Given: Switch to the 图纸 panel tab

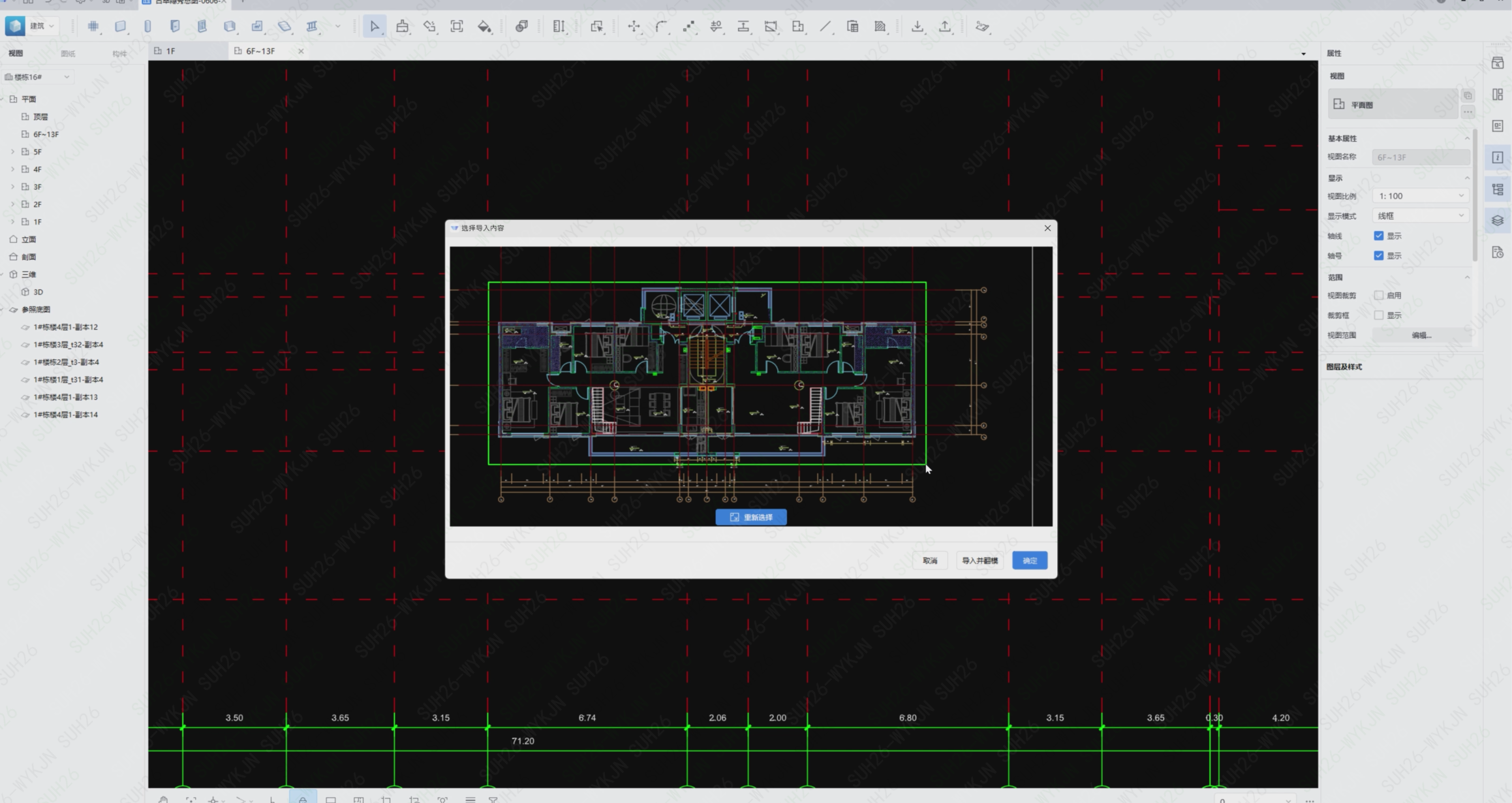Looking at the screenshot, I should point(68,54).
